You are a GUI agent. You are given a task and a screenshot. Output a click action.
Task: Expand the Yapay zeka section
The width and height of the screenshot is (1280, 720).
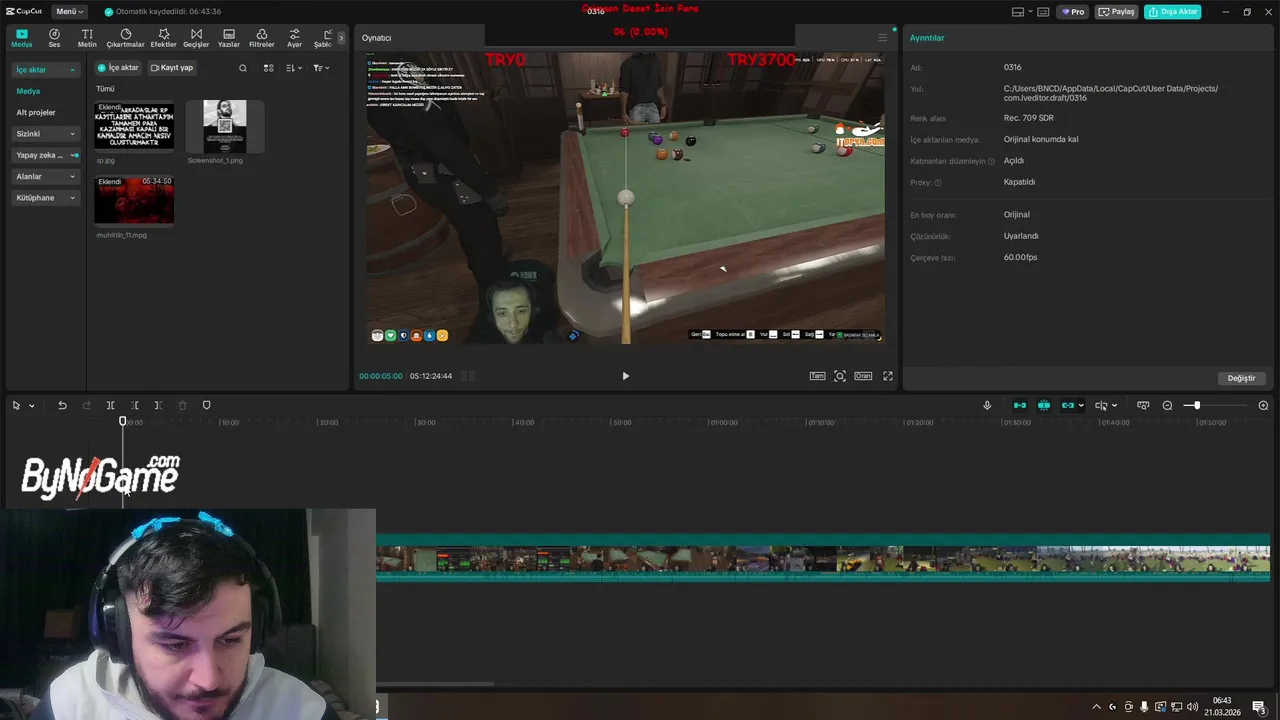[46, 155]
